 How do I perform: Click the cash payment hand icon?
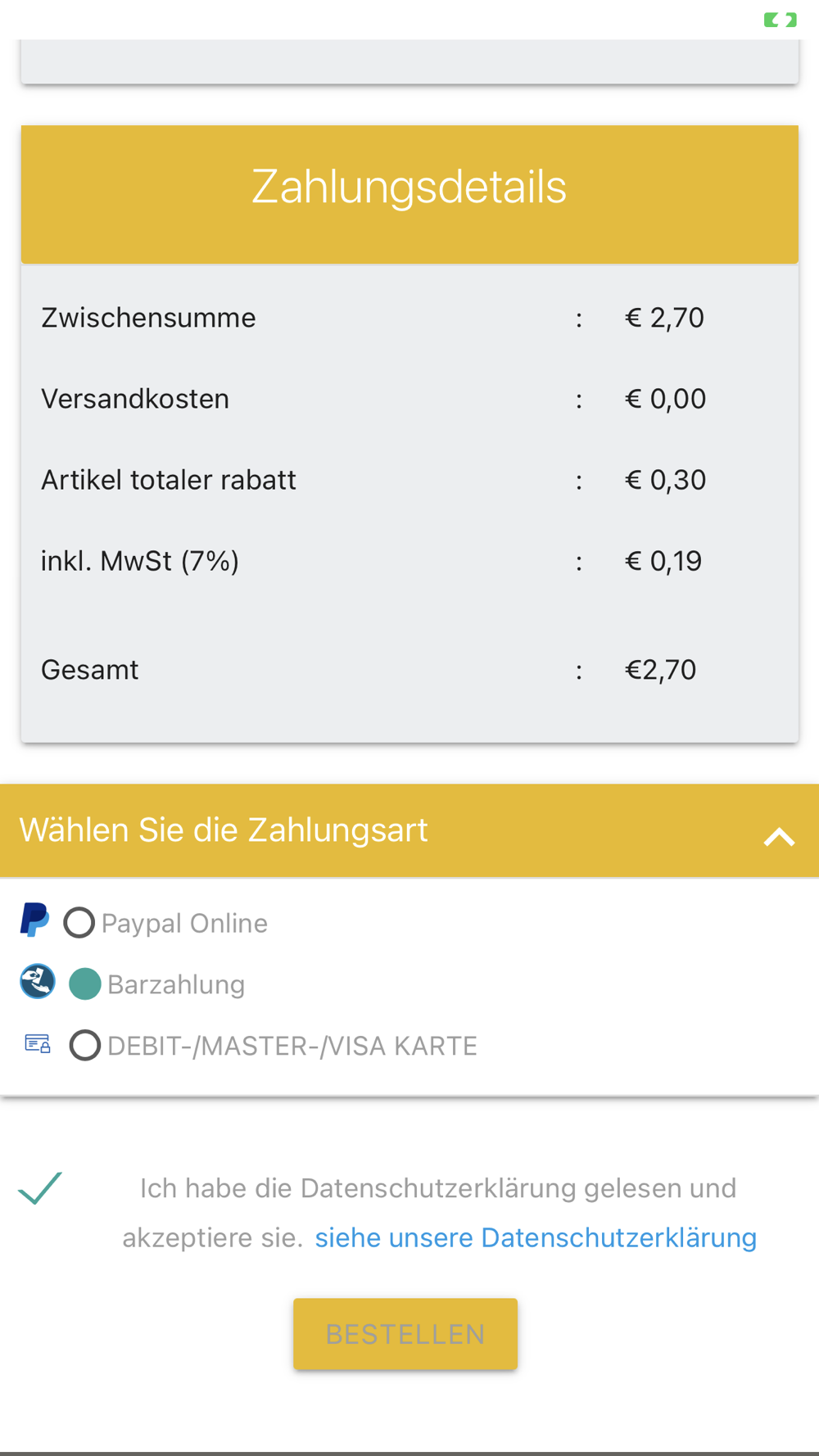click(x=38, y=981)
